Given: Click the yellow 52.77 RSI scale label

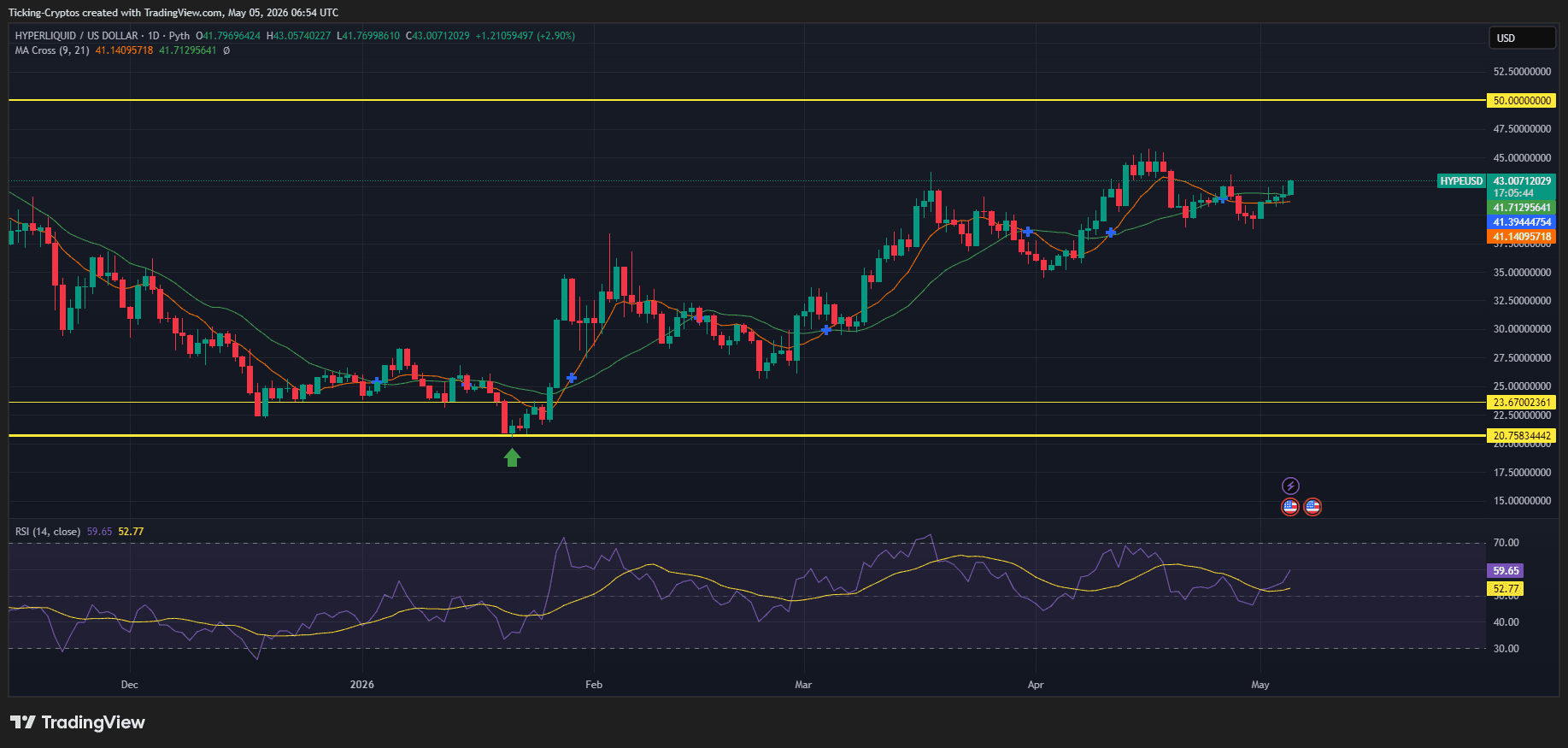Looking at the screenshot, I should (x=1506, y=589).
